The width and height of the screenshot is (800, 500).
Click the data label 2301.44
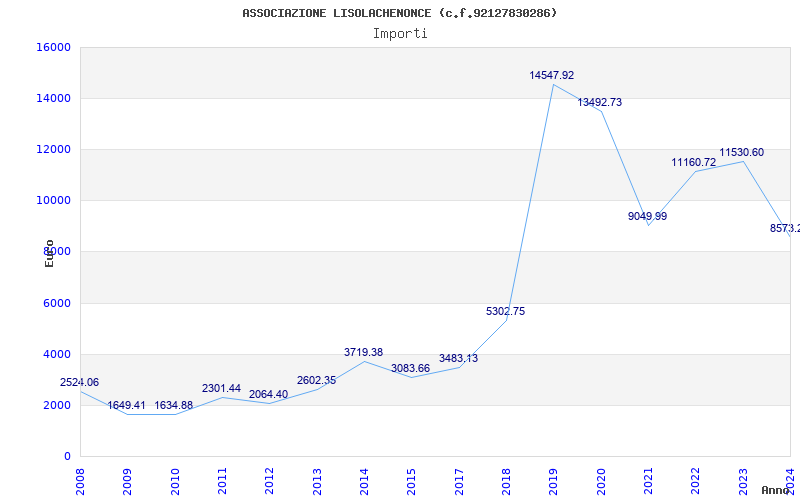point(221,389)
